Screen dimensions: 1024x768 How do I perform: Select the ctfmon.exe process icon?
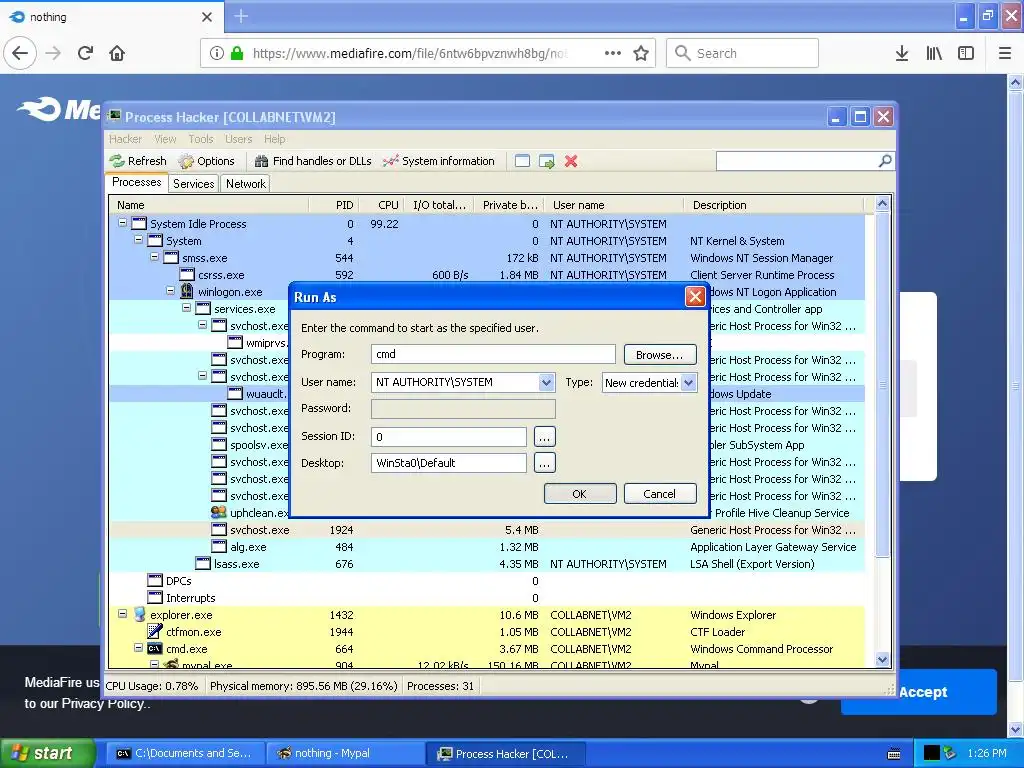pos(155,632)
